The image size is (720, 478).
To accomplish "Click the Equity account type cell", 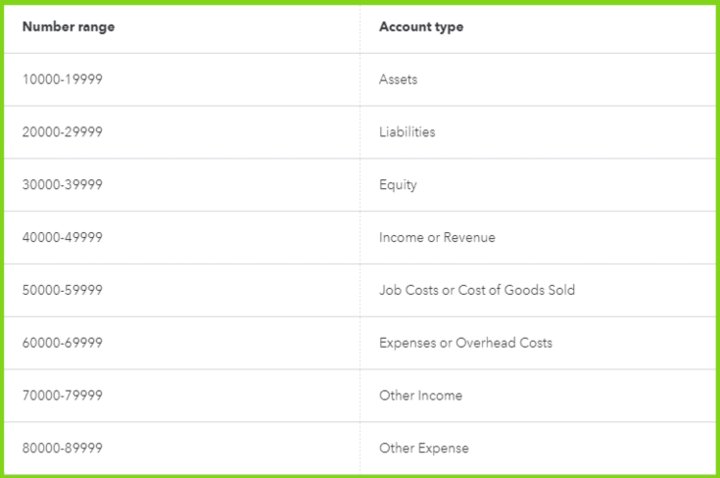I will (x=398, y=185).
